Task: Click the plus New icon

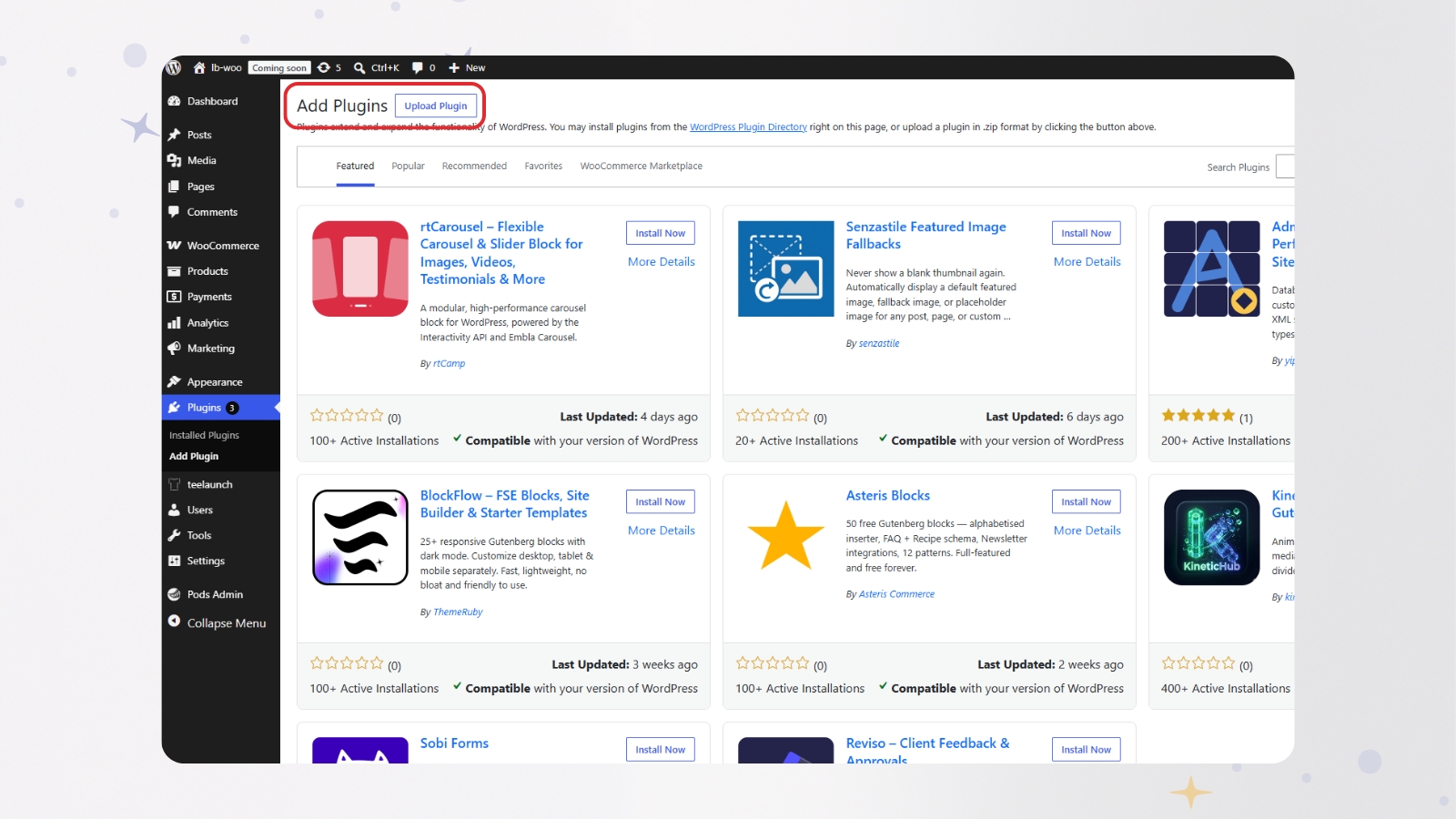Action: point(454,67)
